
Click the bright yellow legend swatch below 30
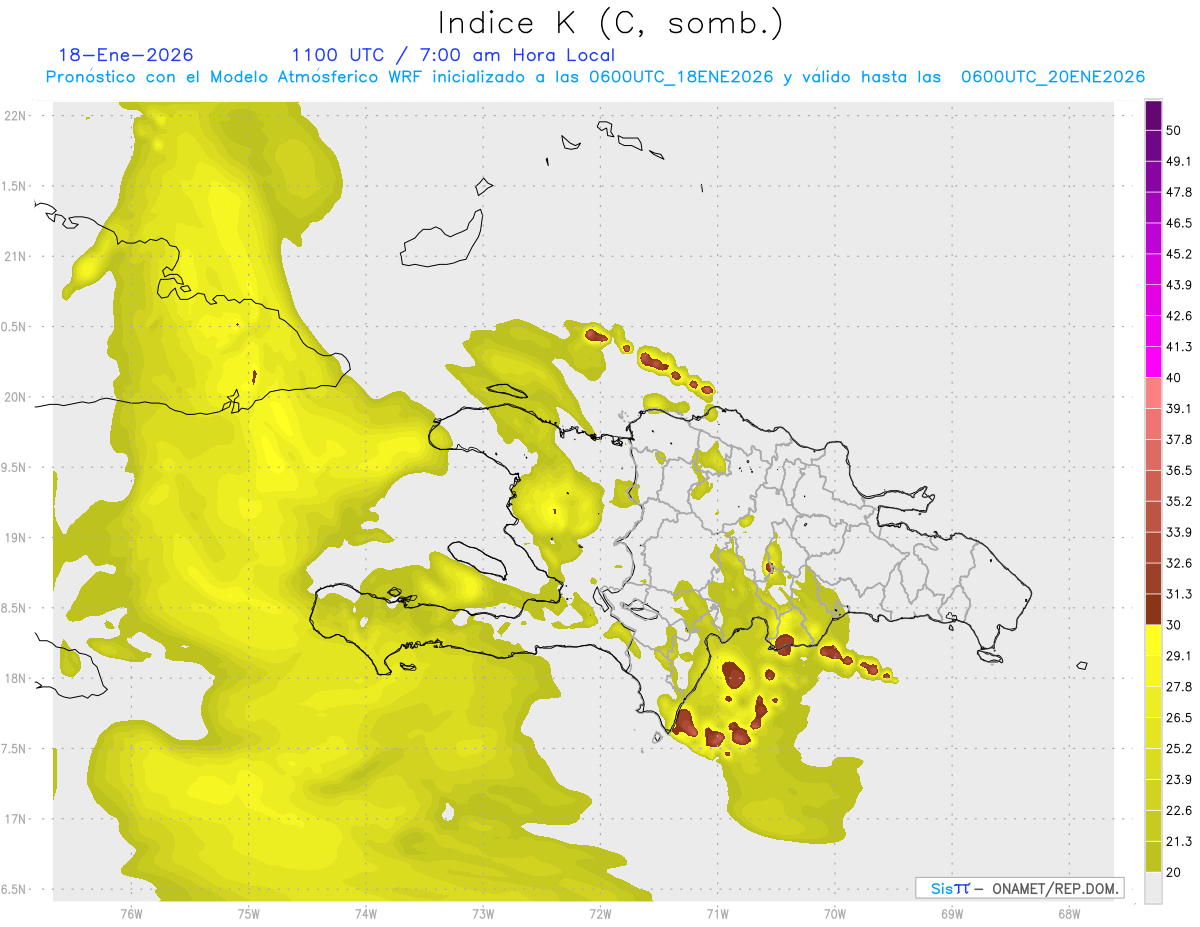(1154, 641)
